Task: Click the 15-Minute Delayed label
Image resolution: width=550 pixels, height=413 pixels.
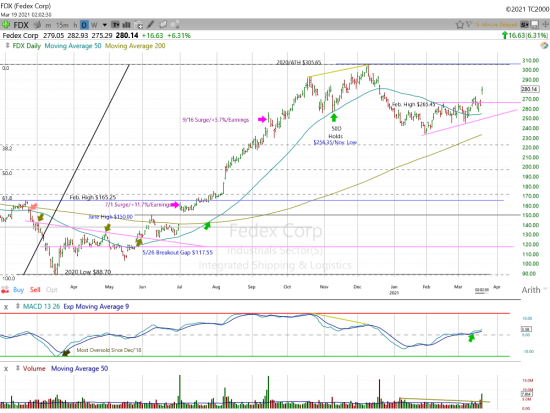Action: pyautogui.click(x=495, y=25)
